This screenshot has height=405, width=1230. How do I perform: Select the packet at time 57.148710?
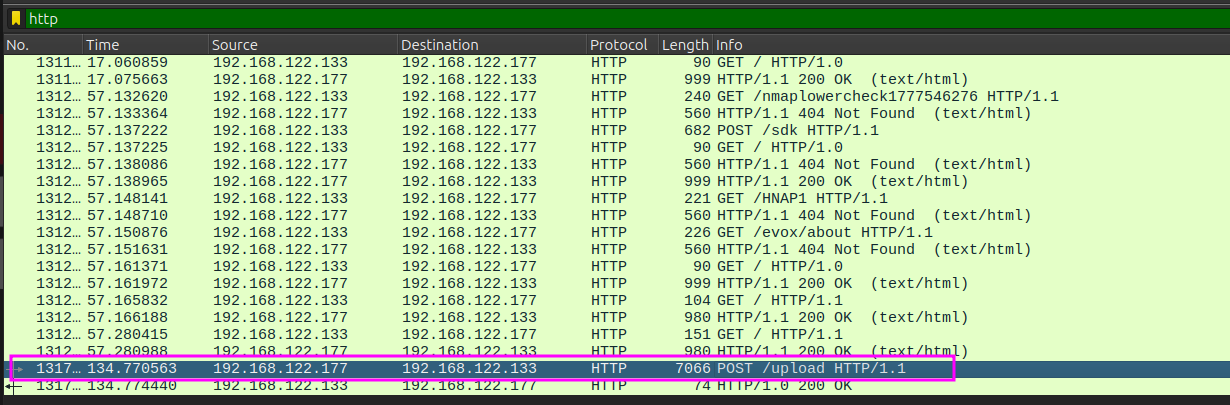[615, 215]
